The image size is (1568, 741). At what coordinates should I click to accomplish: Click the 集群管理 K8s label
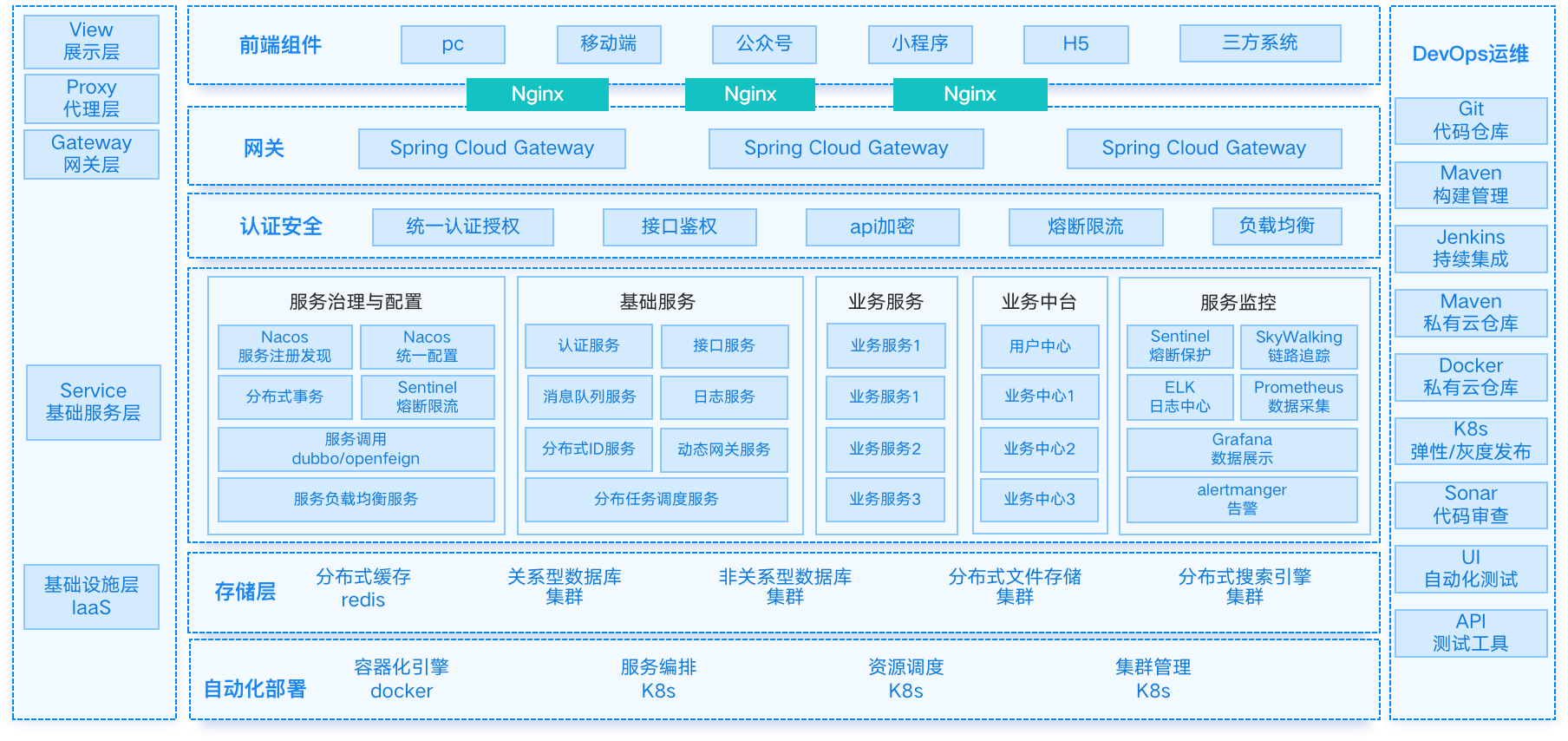tap(1153, 679)
